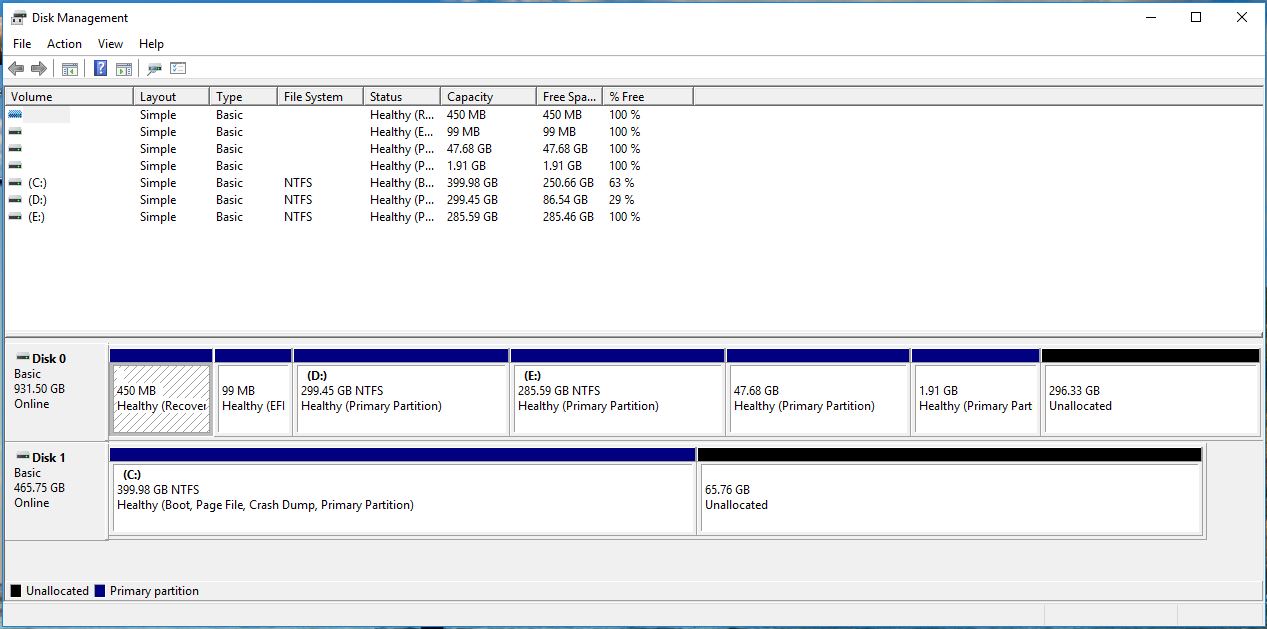Click the drive icon for volume (E:)
Image resolution: width=1267 pixels, height=629 pixels.
[x=15, y=217]
